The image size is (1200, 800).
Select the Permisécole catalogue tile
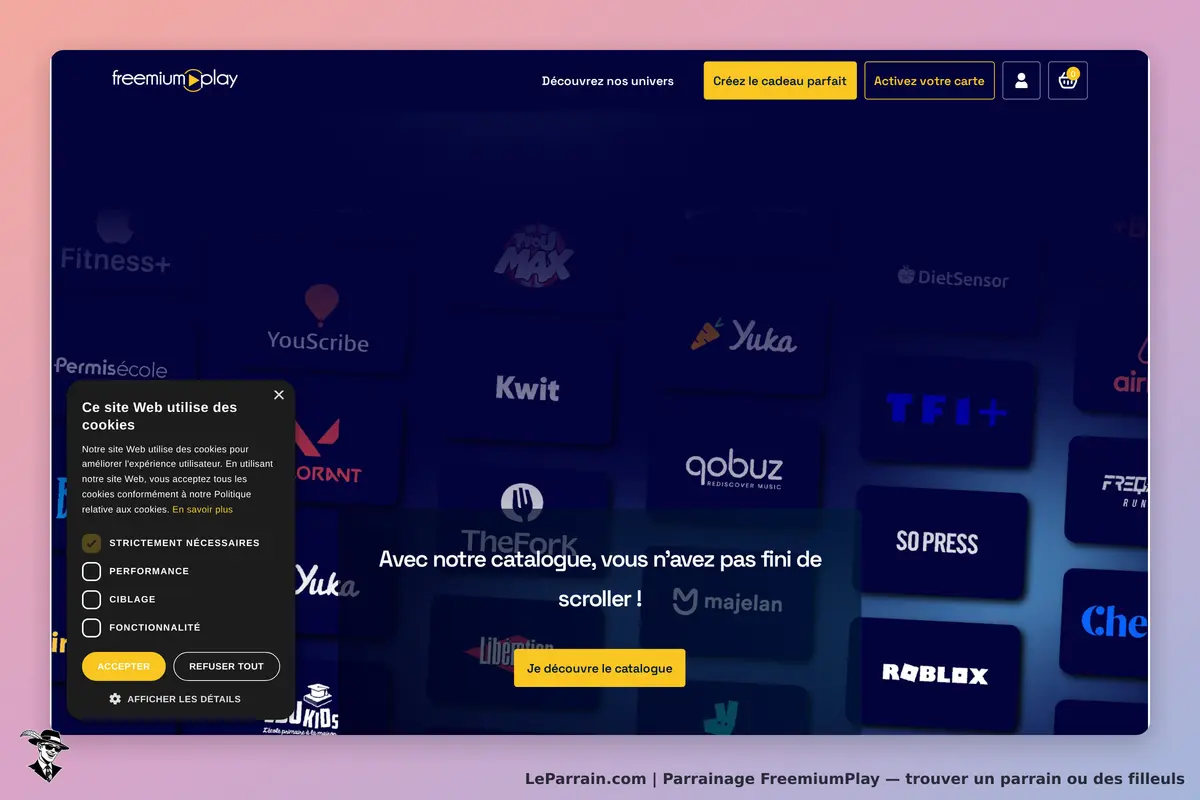[111, 368]
